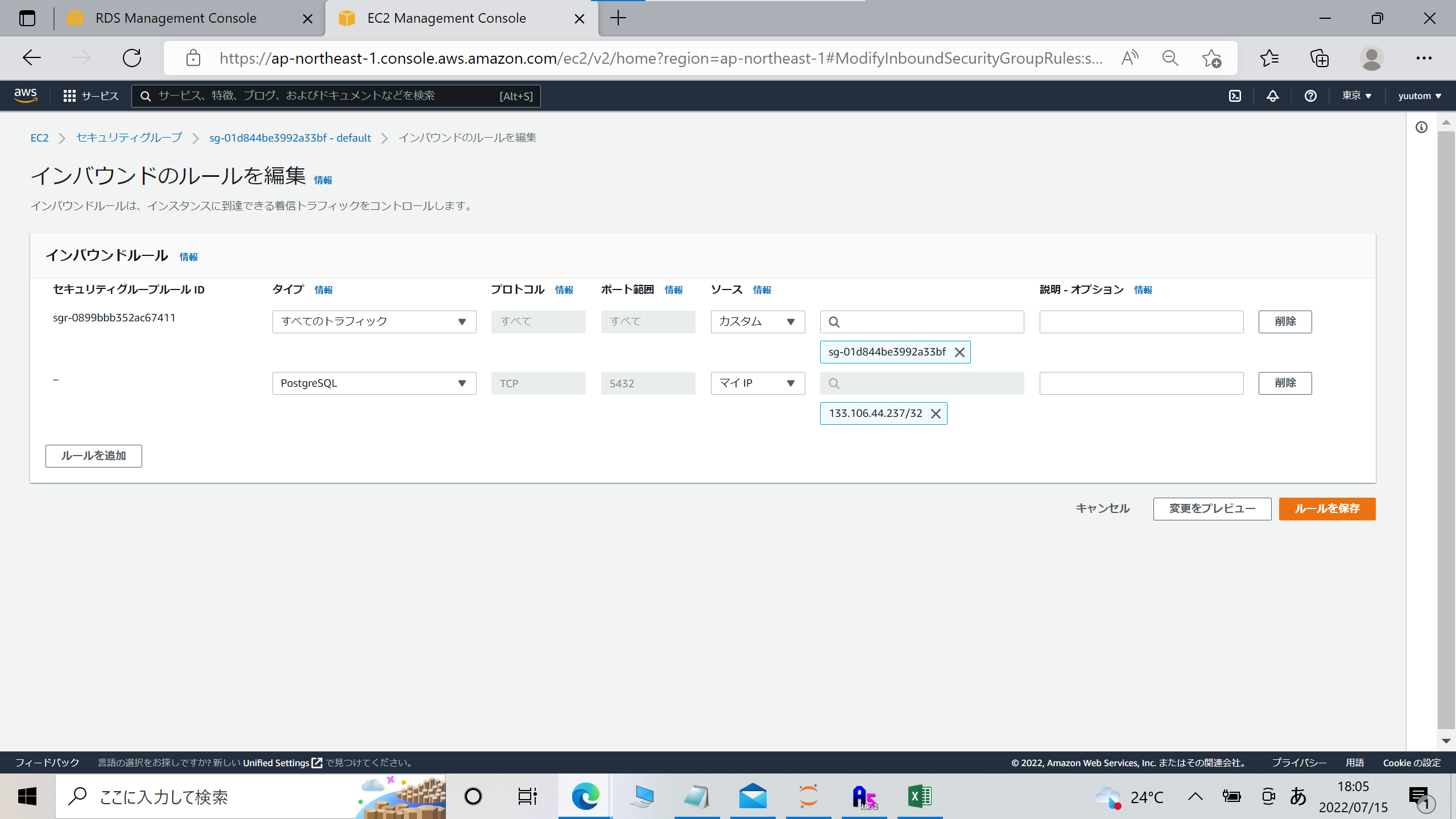Click the ルールを追加 button
Image resolution: width=1456 pixels, height=819 pixels.
click(93, 456)
